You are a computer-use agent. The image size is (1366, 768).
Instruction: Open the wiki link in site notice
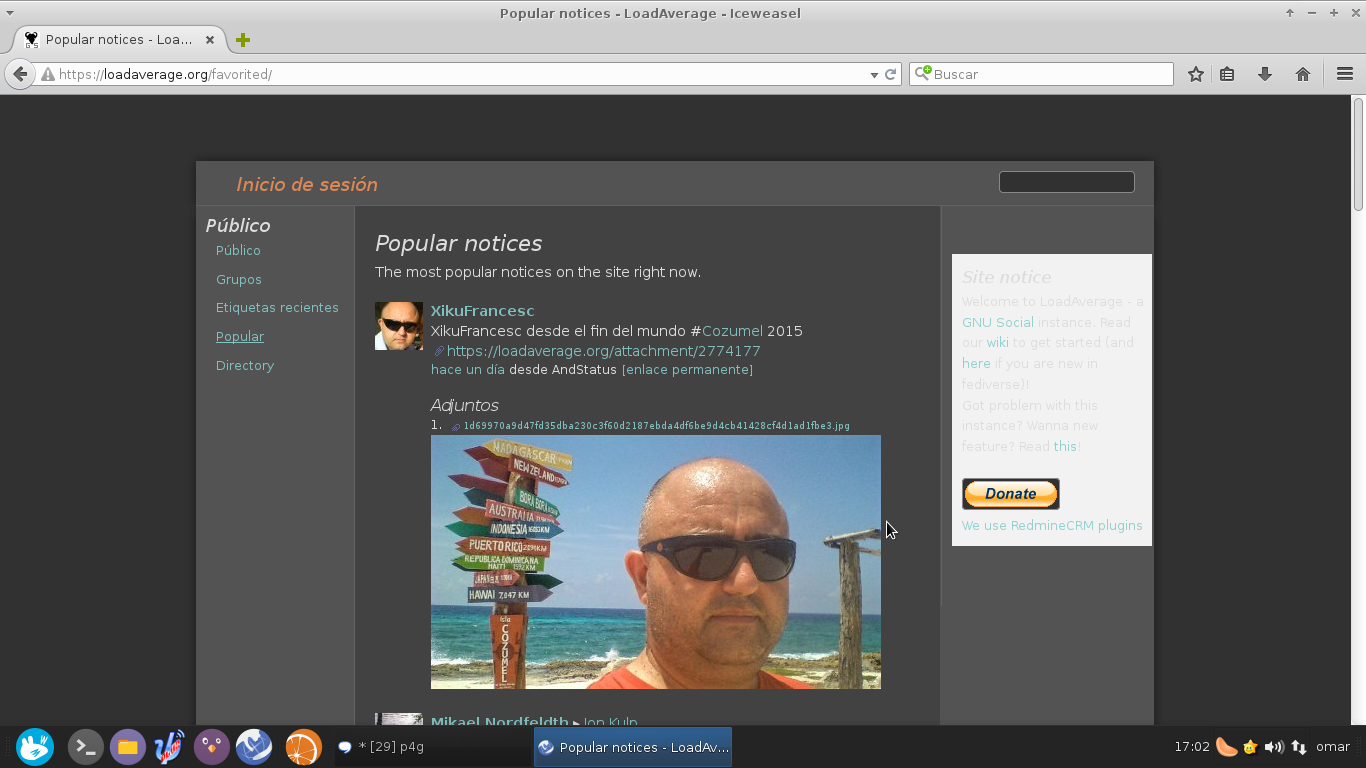click(x=998, y=343)
